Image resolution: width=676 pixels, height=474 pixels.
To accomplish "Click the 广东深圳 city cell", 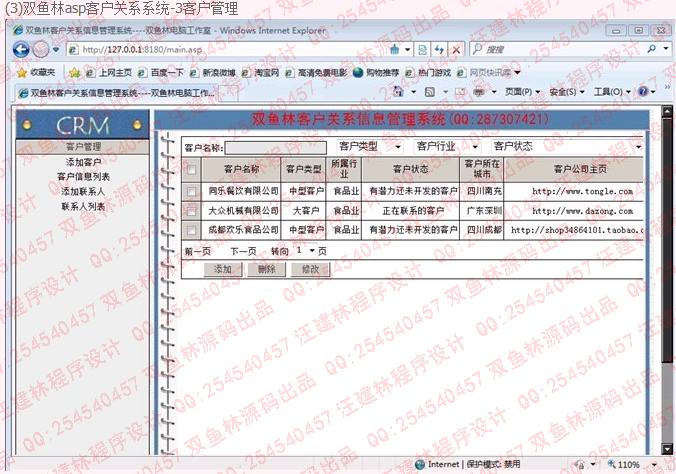I will tap(484, 211).
